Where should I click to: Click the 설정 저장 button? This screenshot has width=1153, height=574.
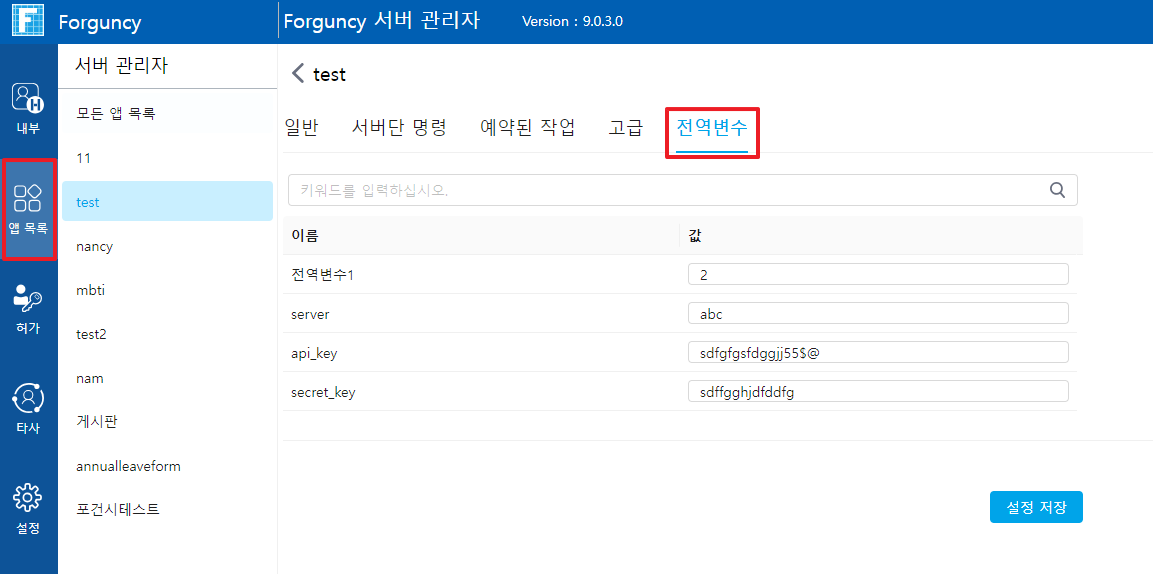[1036, 507]
